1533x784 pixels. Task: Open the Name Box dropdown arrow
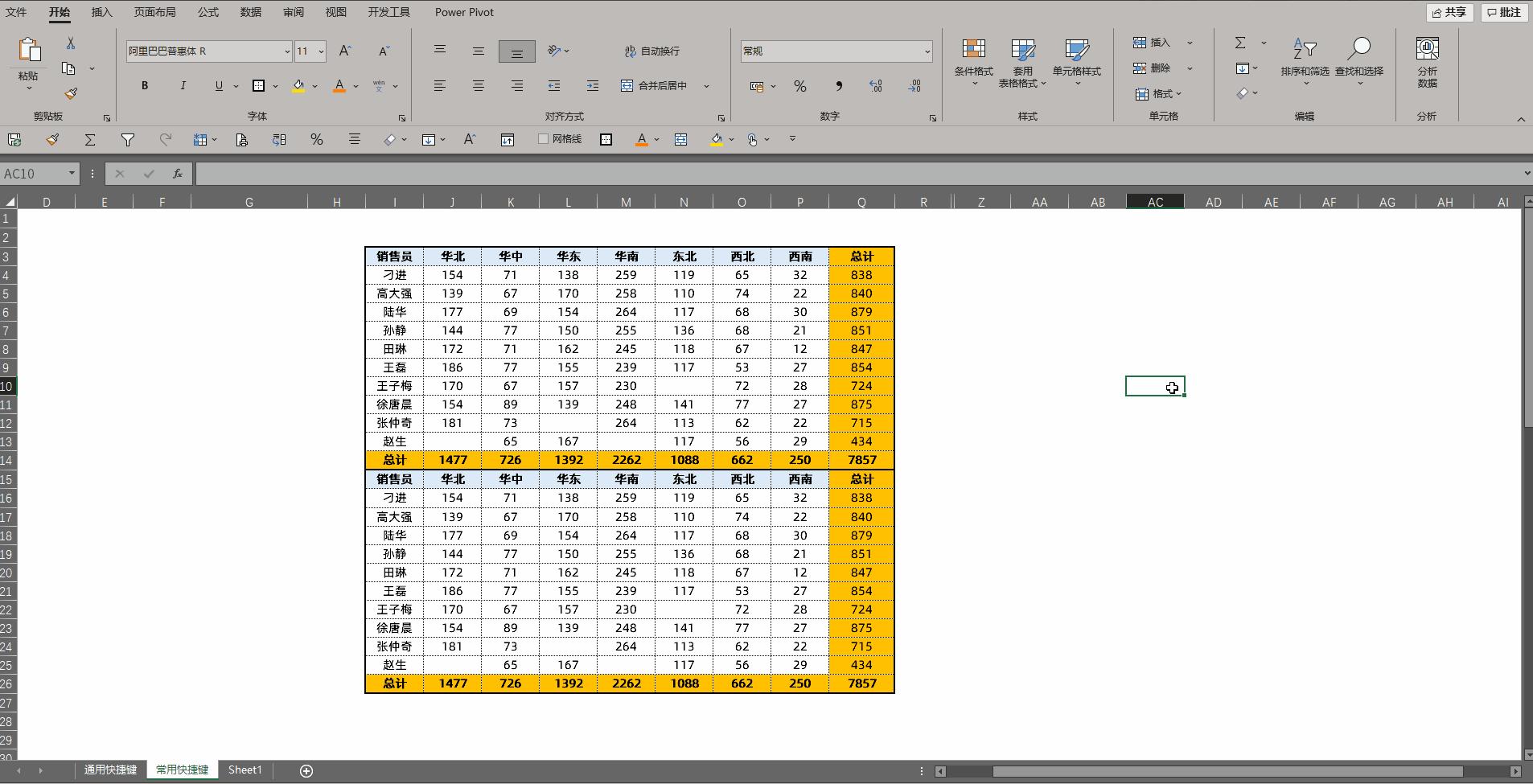pos(72,174)
